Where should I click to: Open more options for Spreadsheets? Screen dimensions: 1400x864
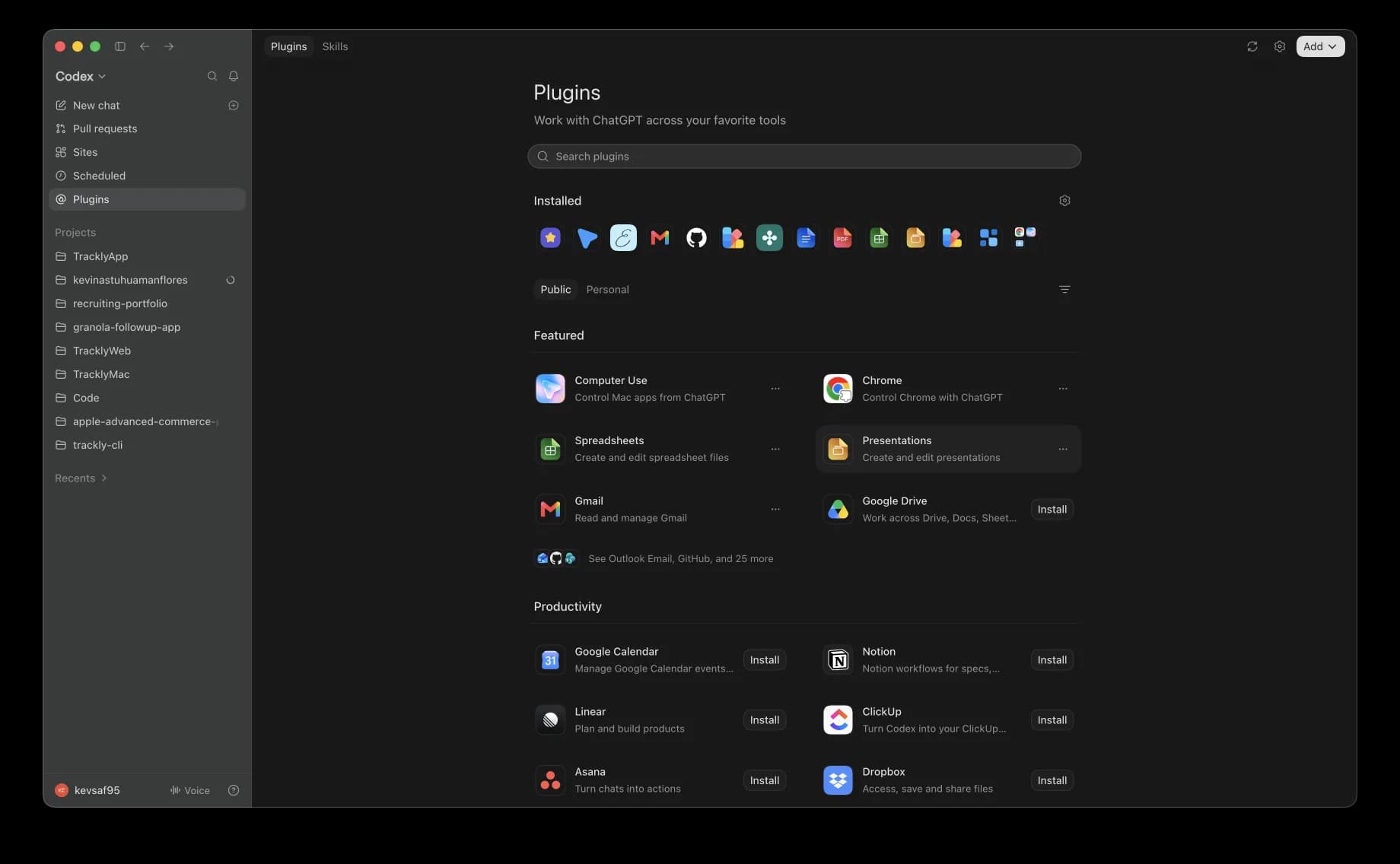(x=775, y=449)
